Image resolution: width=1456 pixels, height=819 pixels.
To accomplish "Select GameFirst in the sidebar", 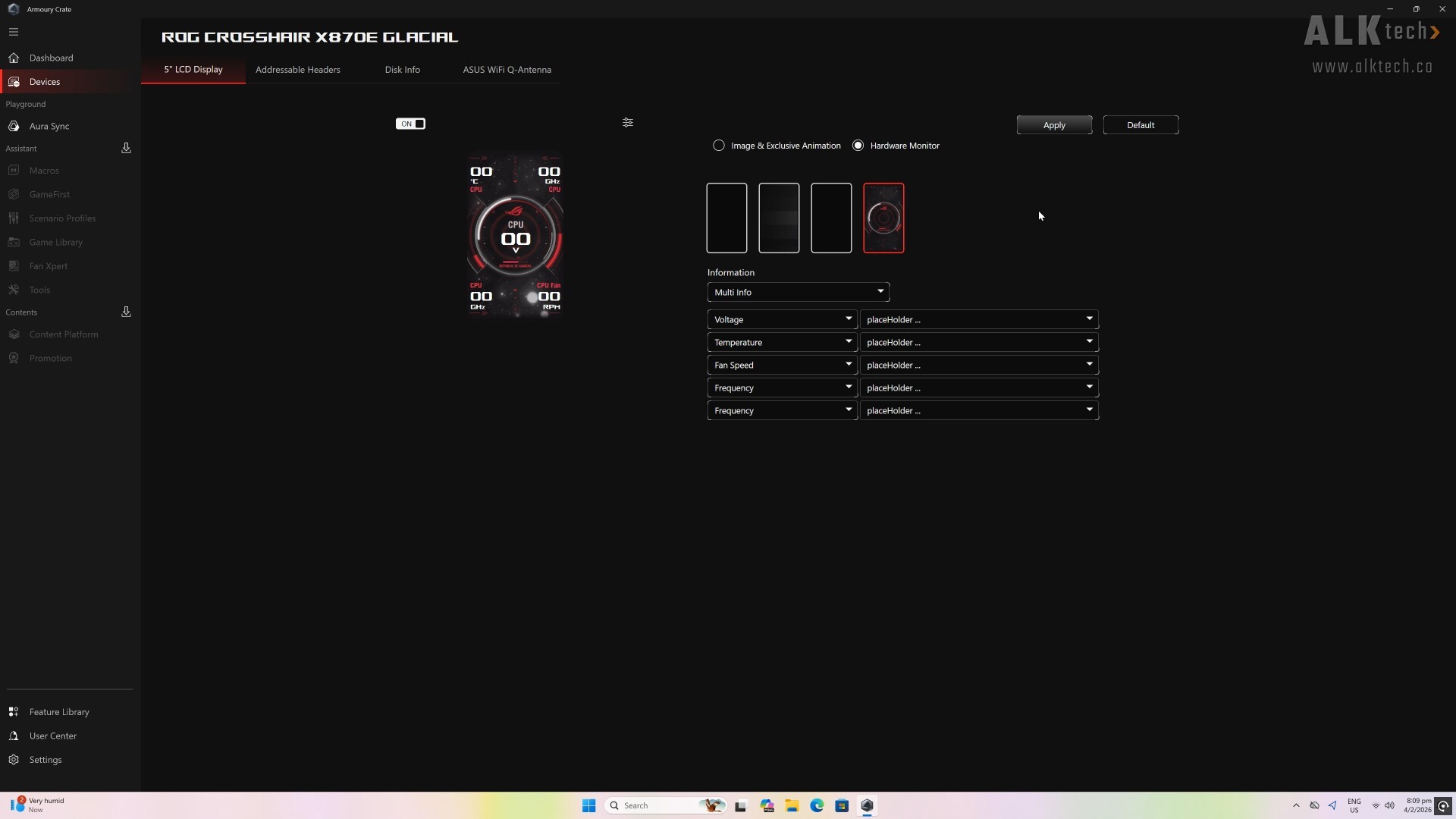I will [x=49, y=194].
